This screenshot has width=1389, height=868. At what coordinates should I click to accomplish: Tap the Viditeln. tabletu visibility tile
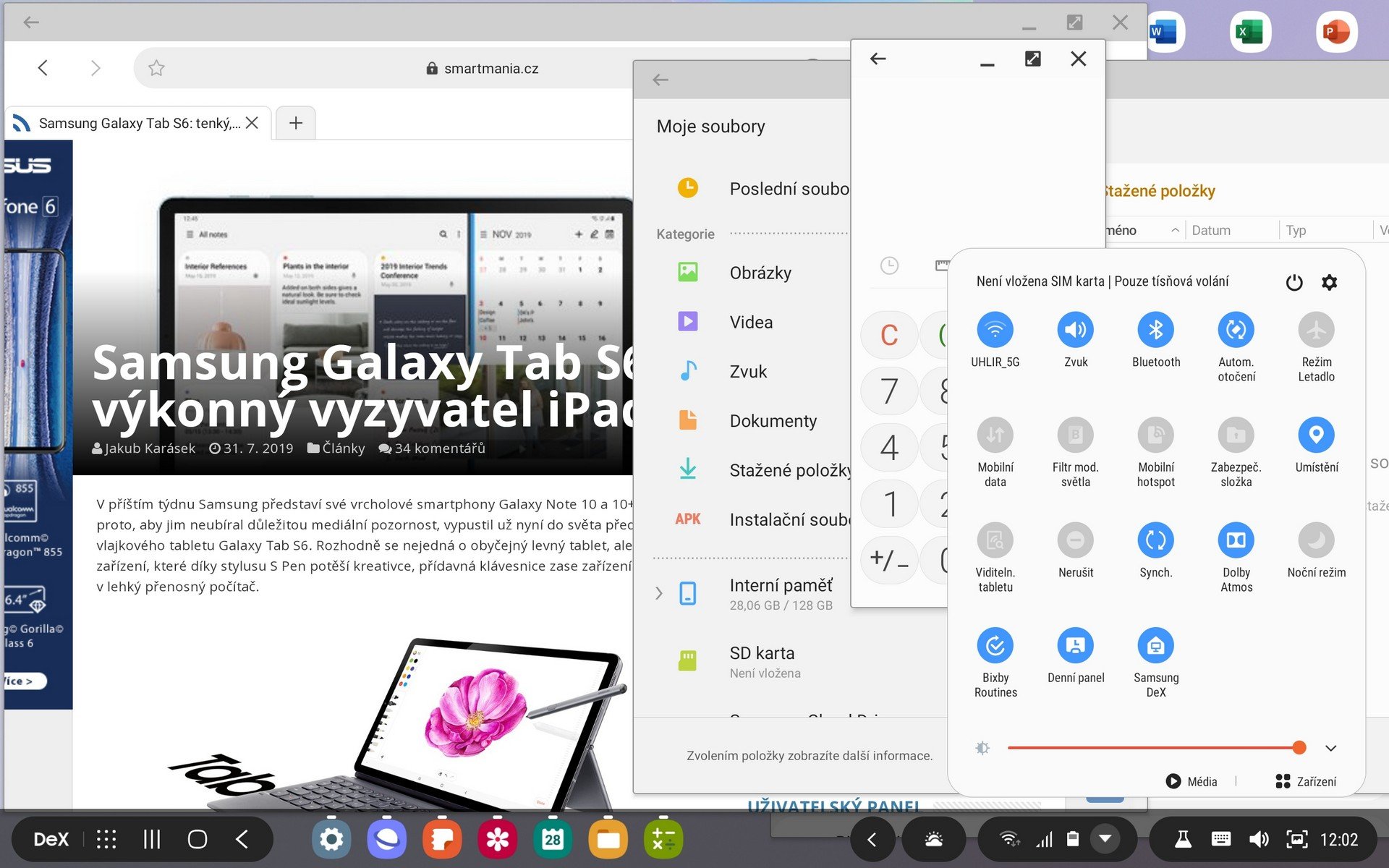tap(995, 540)
